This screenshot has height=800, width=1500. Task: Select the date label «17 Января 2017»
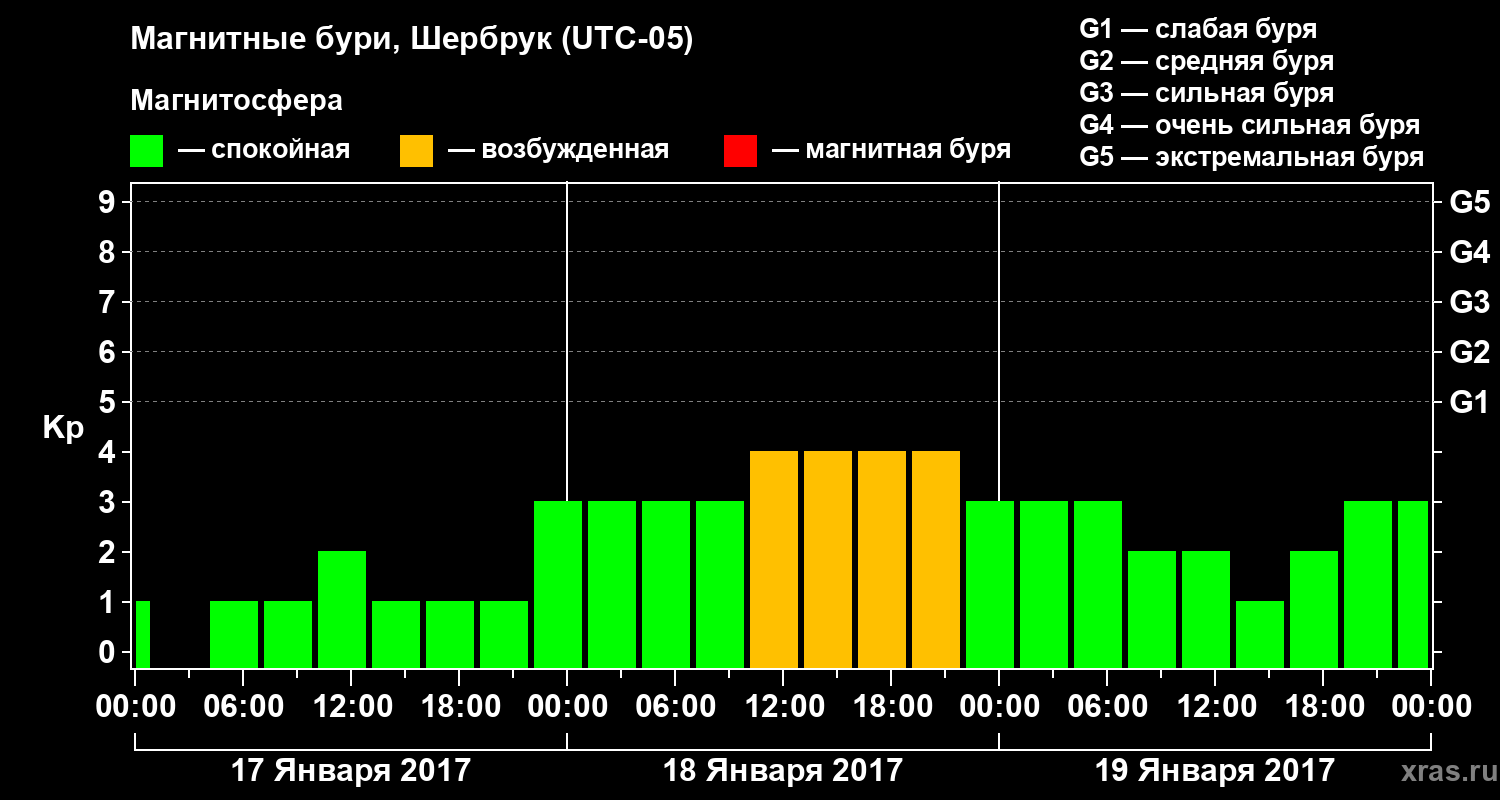[x=350, y=771]
